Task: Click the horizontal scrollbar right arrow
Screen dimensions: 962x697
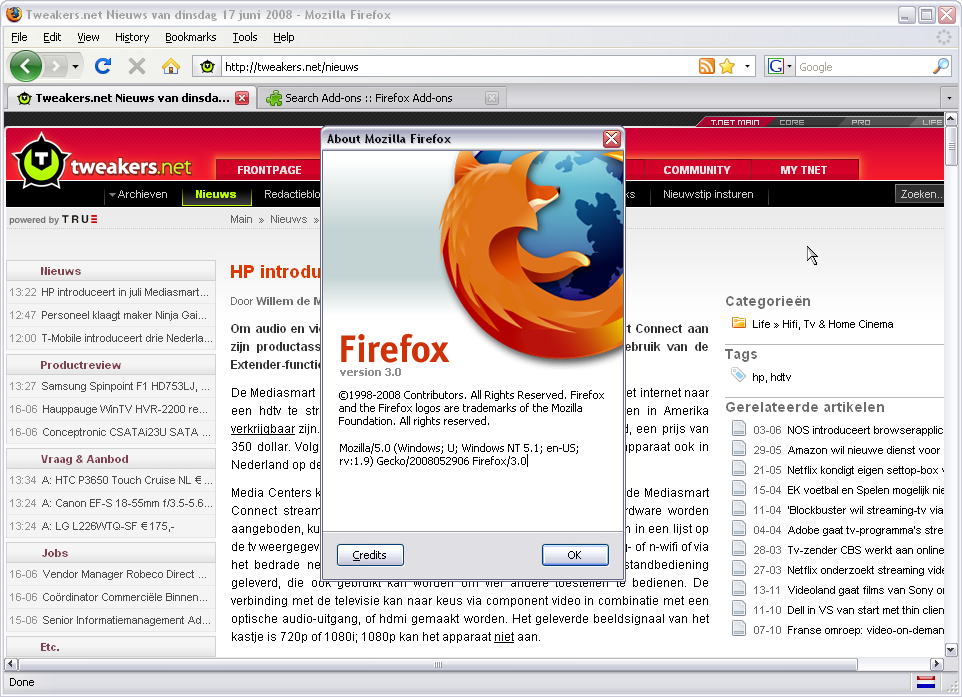Action: (x=936, y=664)
